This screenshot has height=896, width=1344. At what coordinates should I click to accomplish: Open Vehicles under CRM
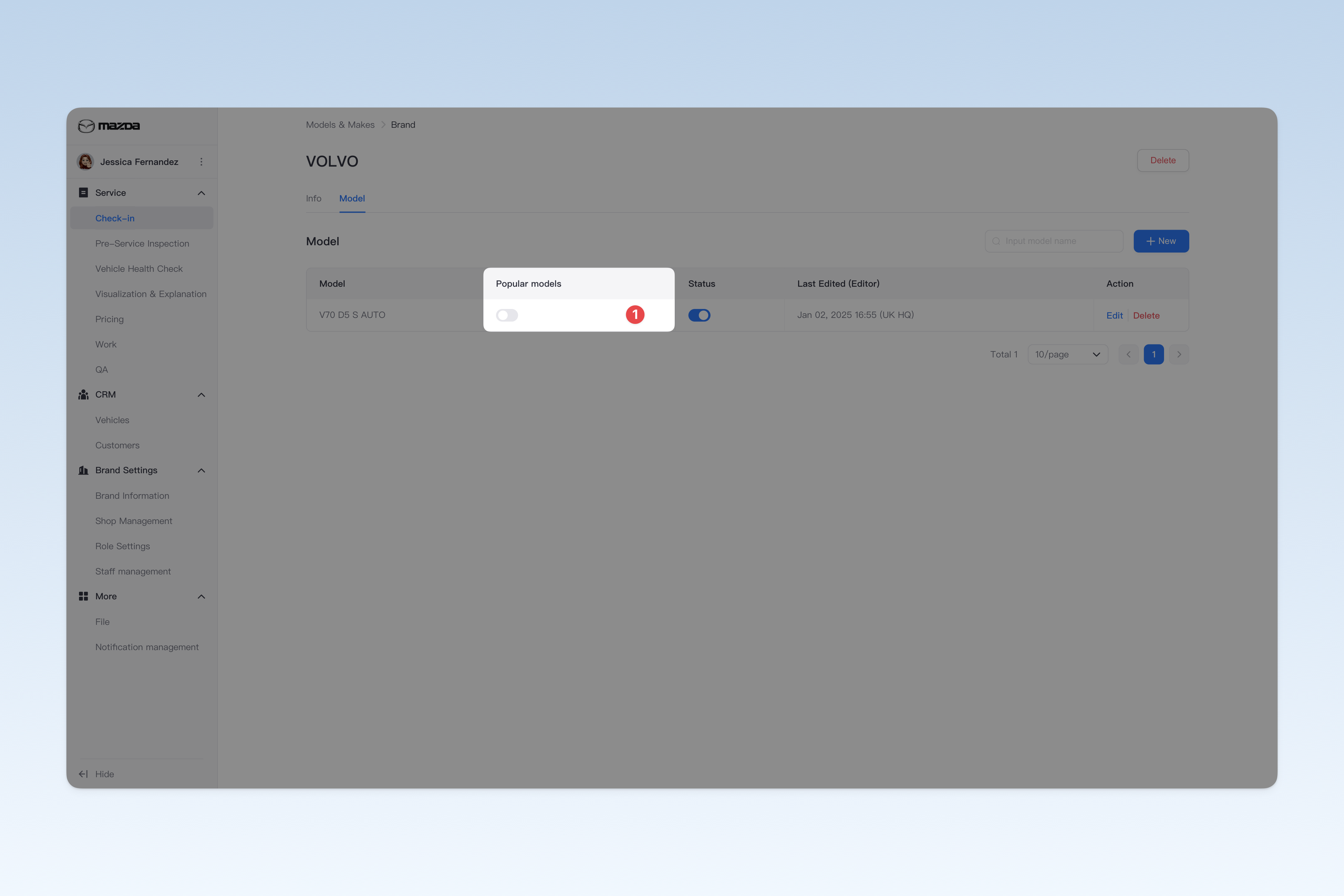click(142, 420)
